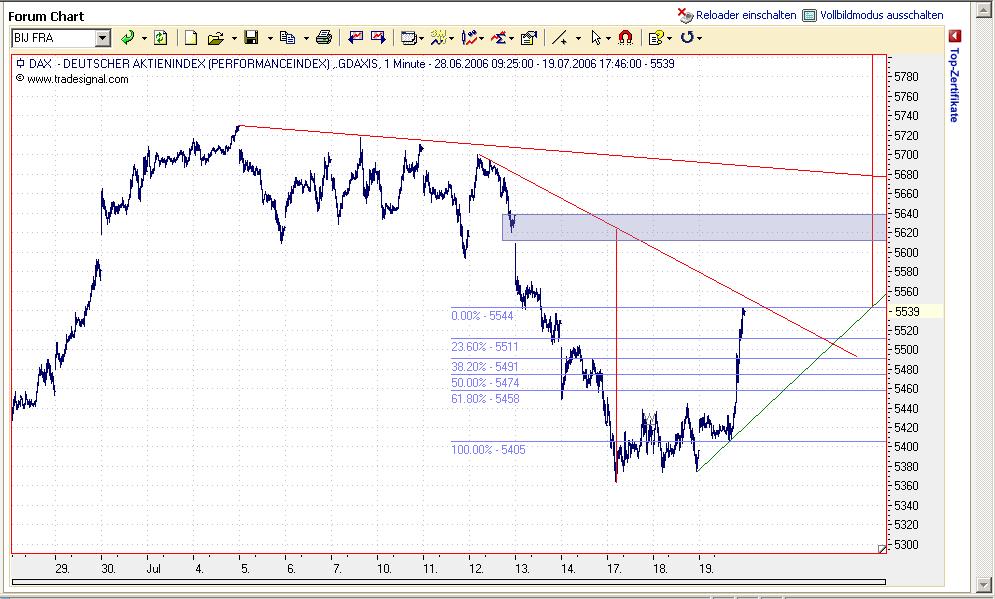Click the 61.80% - 5458 Fibonacci label

[485, 398]
